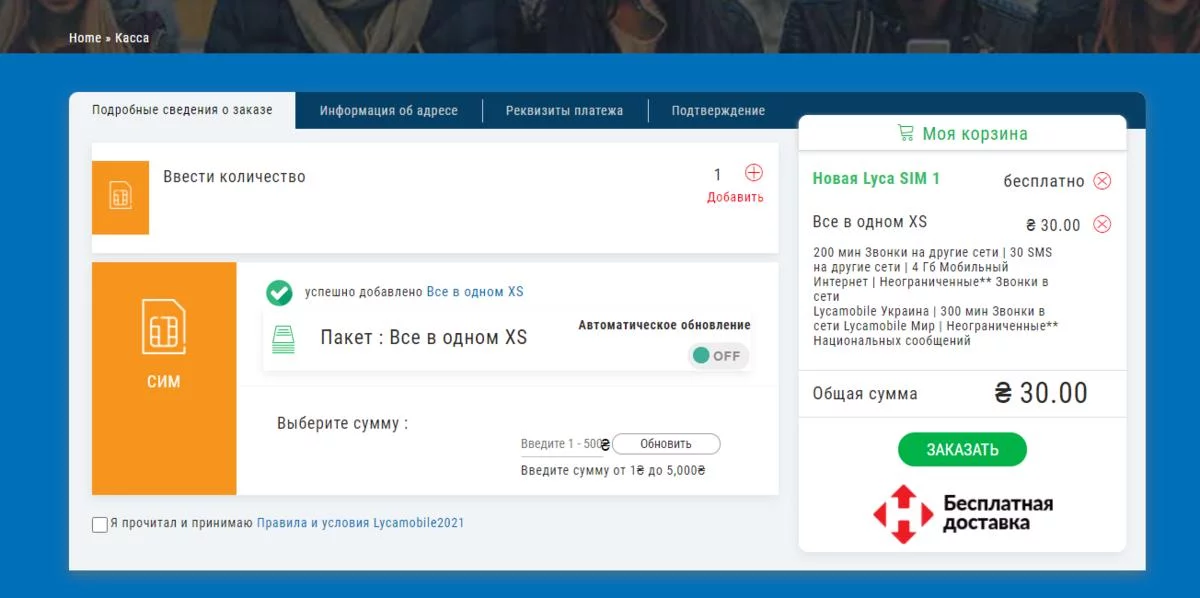Click the Обновить button
The width and height of the screenshot is (1200, 598).
[x=666, y=444]
